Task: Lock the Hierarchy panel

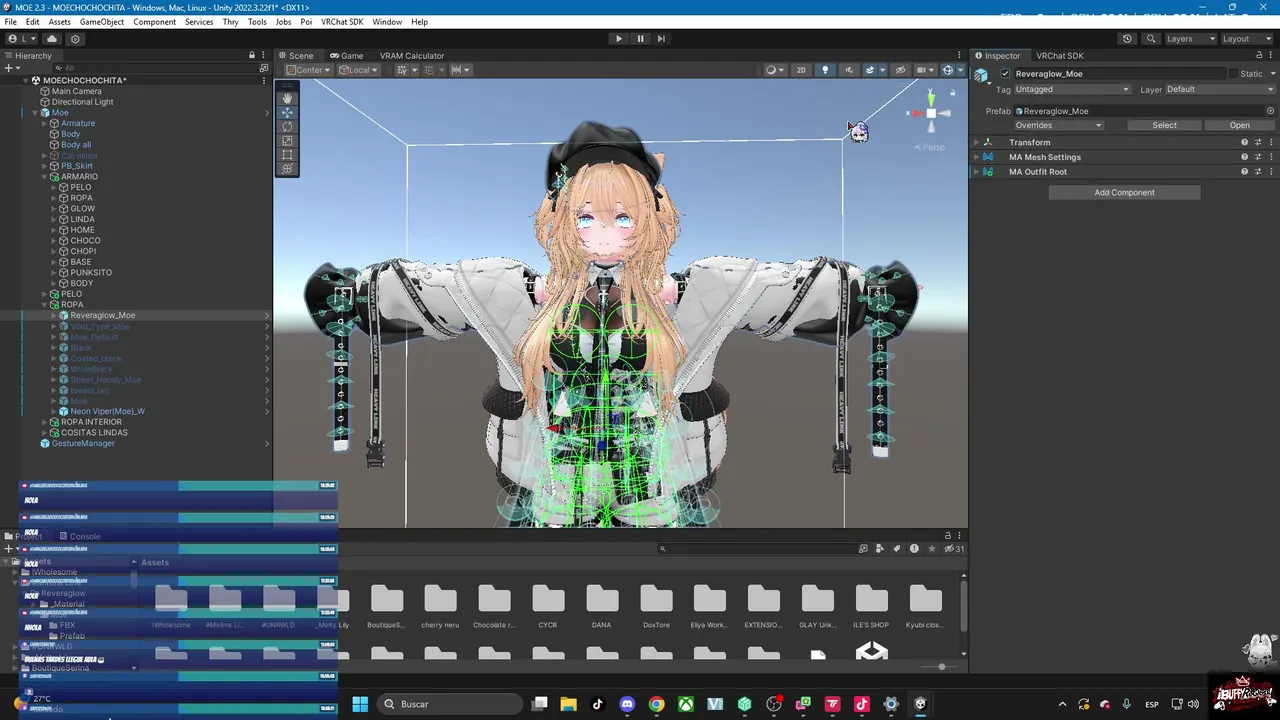Action: (x=252, y=55)
